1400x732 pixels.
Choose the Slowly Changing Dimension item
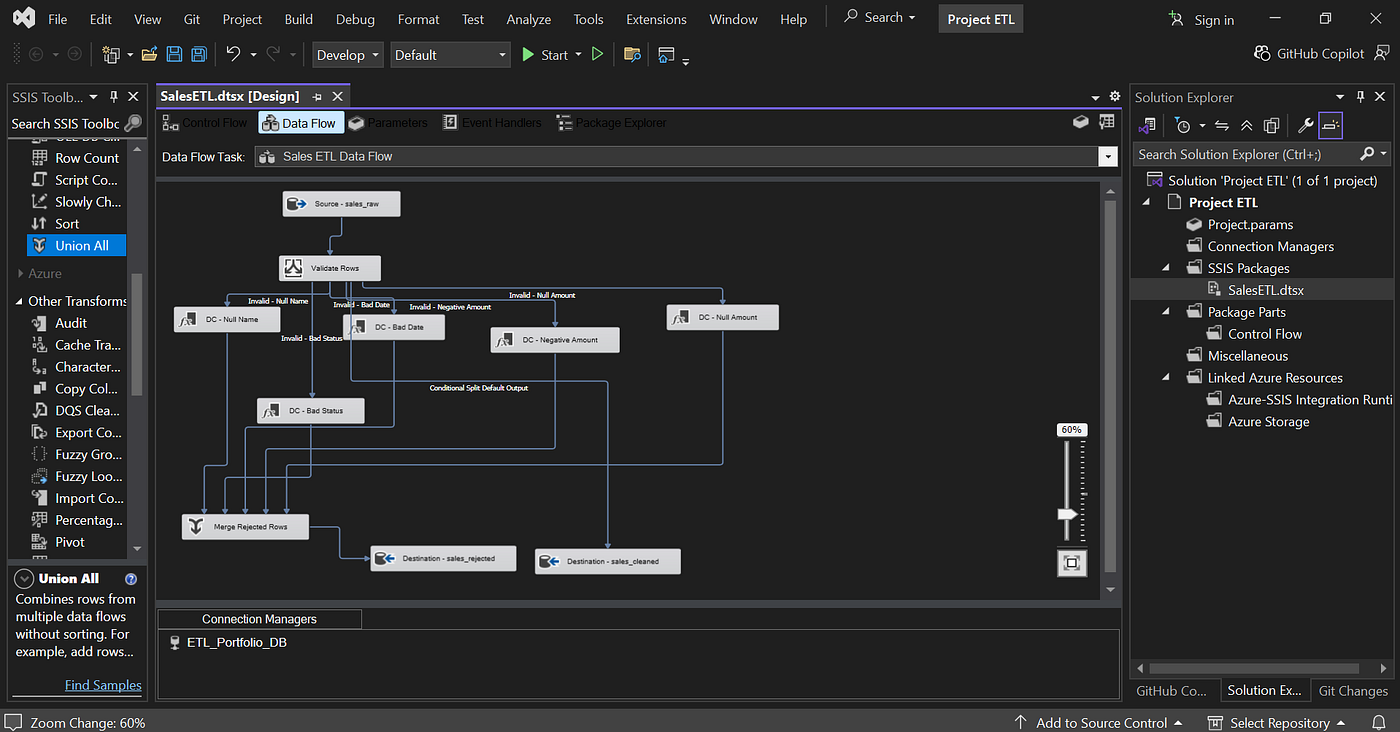pyautogui.click(x=75, y=202)
